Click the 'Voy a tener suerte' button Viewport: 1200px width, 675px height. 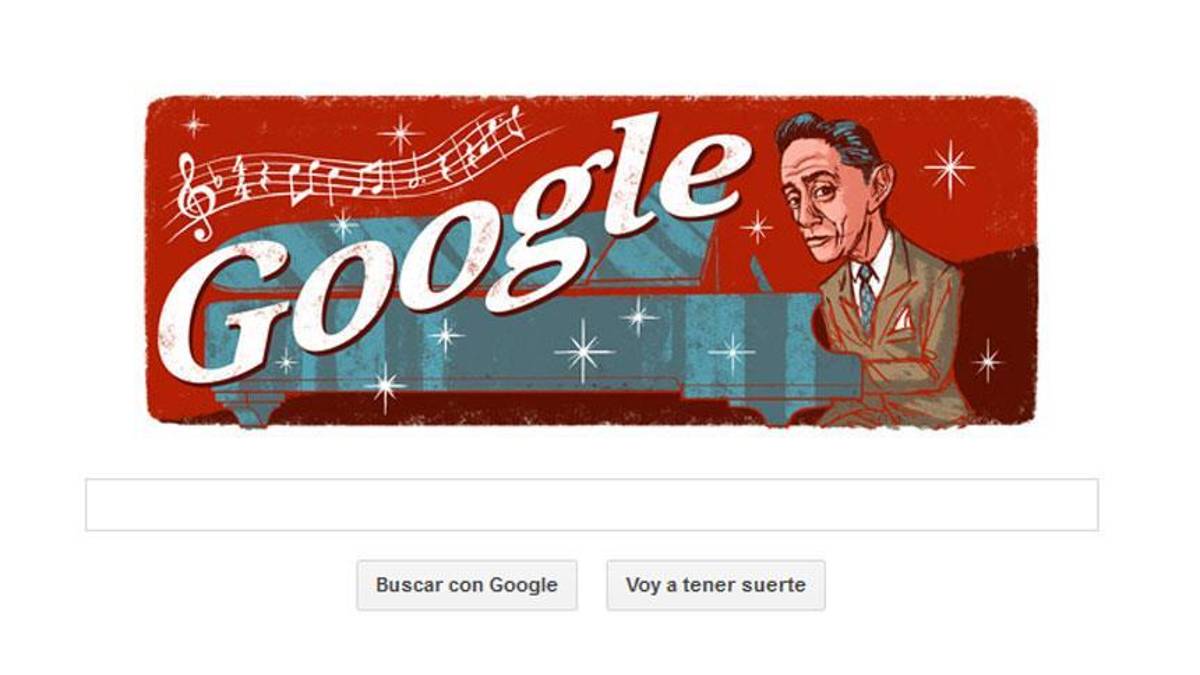716,585
